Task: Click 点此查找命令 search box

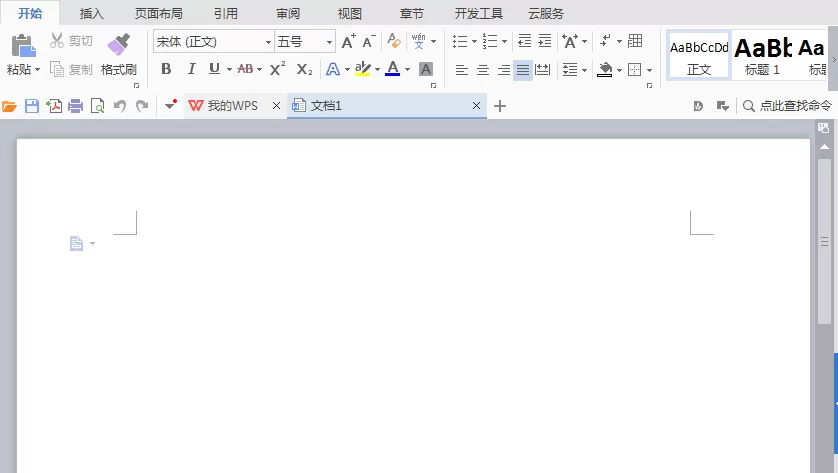Action: (x=787, y=106)
